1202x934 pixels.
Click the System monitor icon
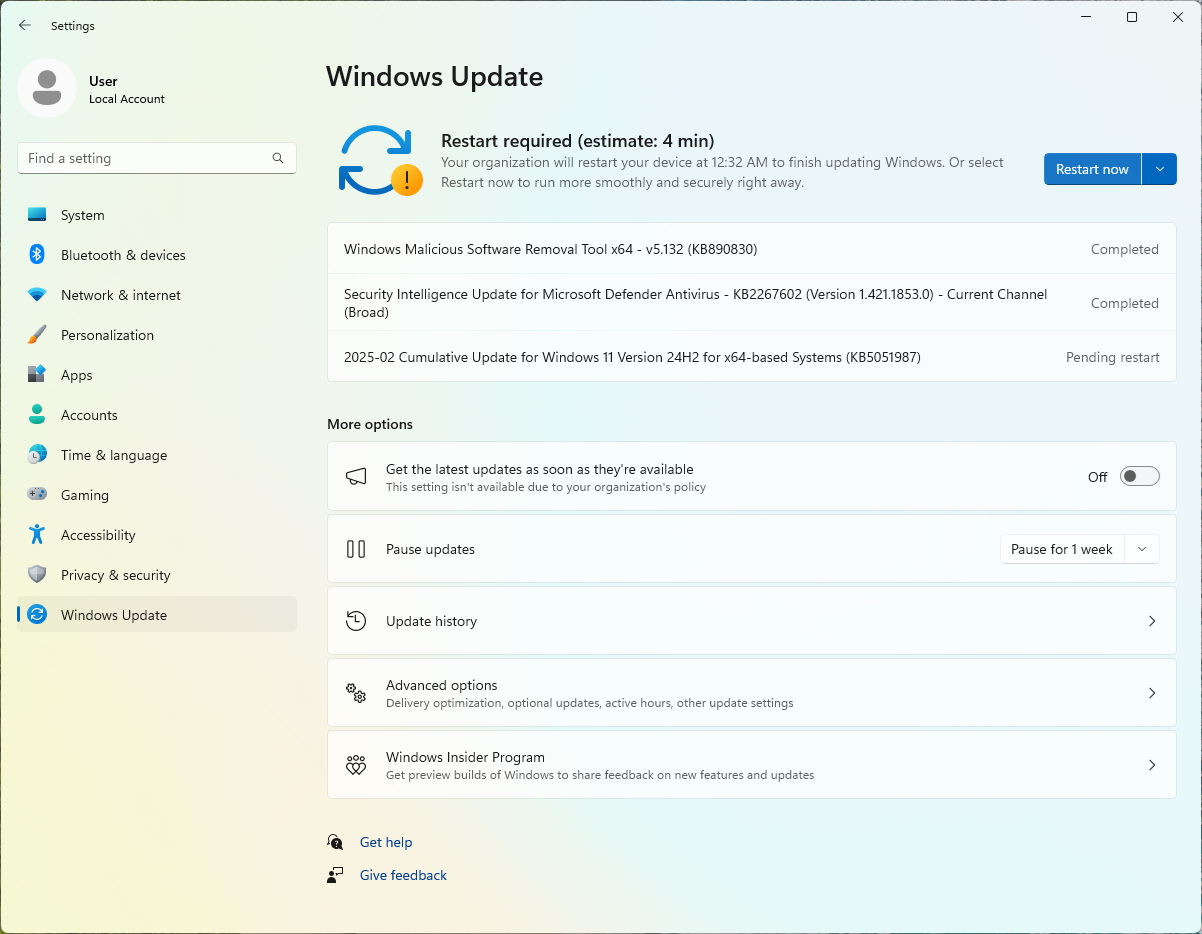[x=37, y=215]
